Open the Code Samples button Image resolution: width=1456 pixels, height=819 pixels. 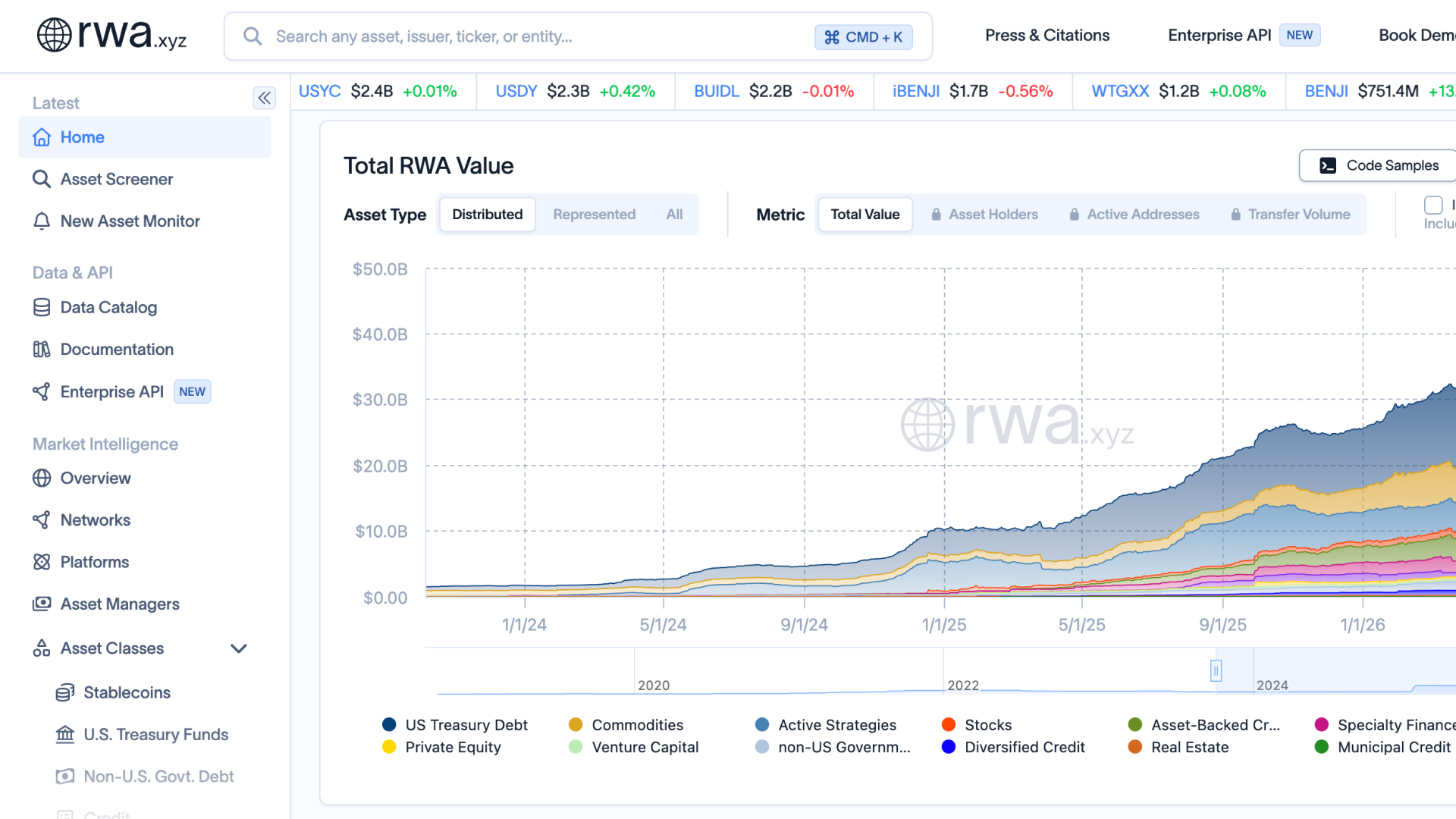coord(1378,165)
